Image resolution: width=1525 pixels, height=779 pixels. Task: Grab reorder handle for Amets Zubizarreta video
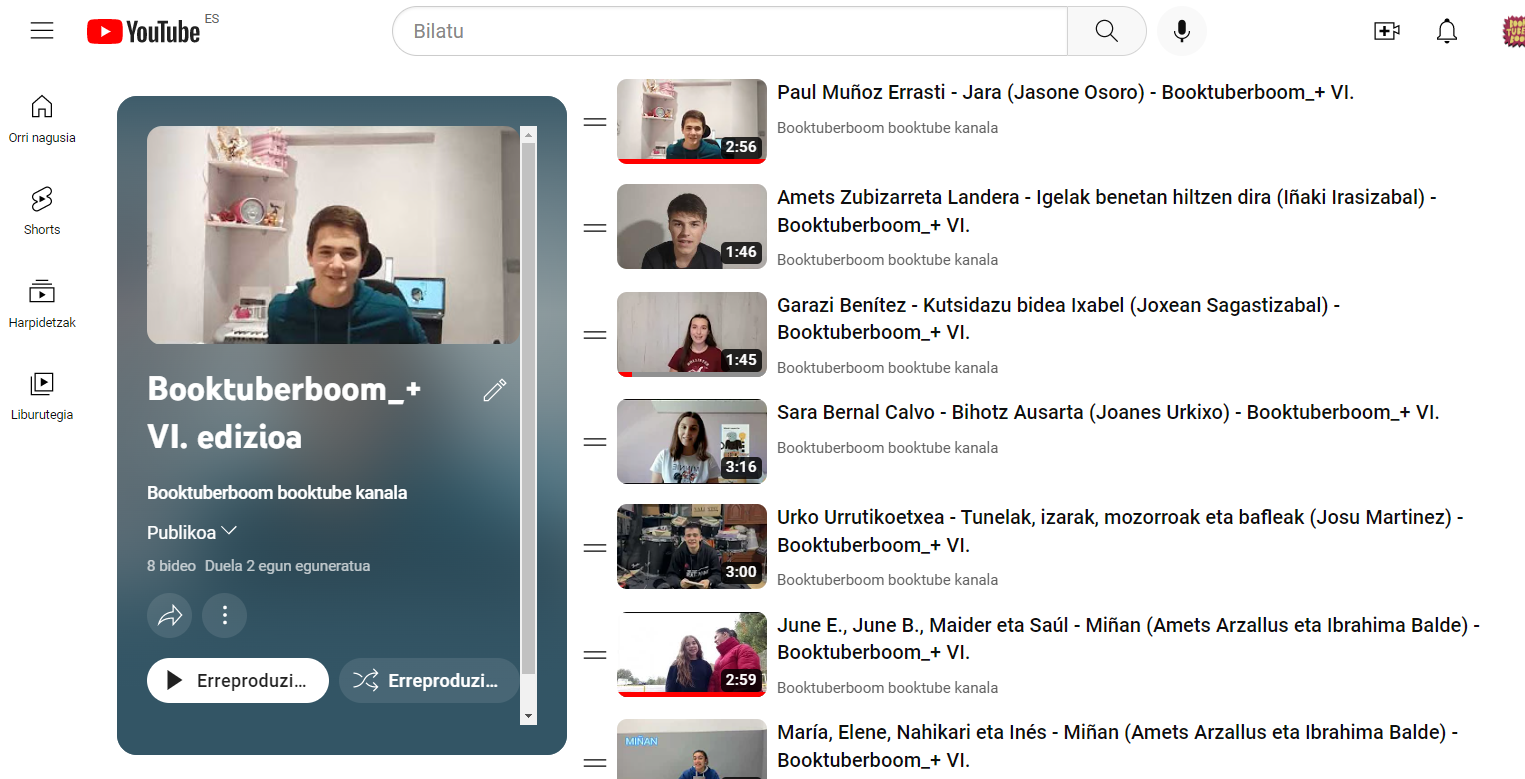click(x=595, y=227)
